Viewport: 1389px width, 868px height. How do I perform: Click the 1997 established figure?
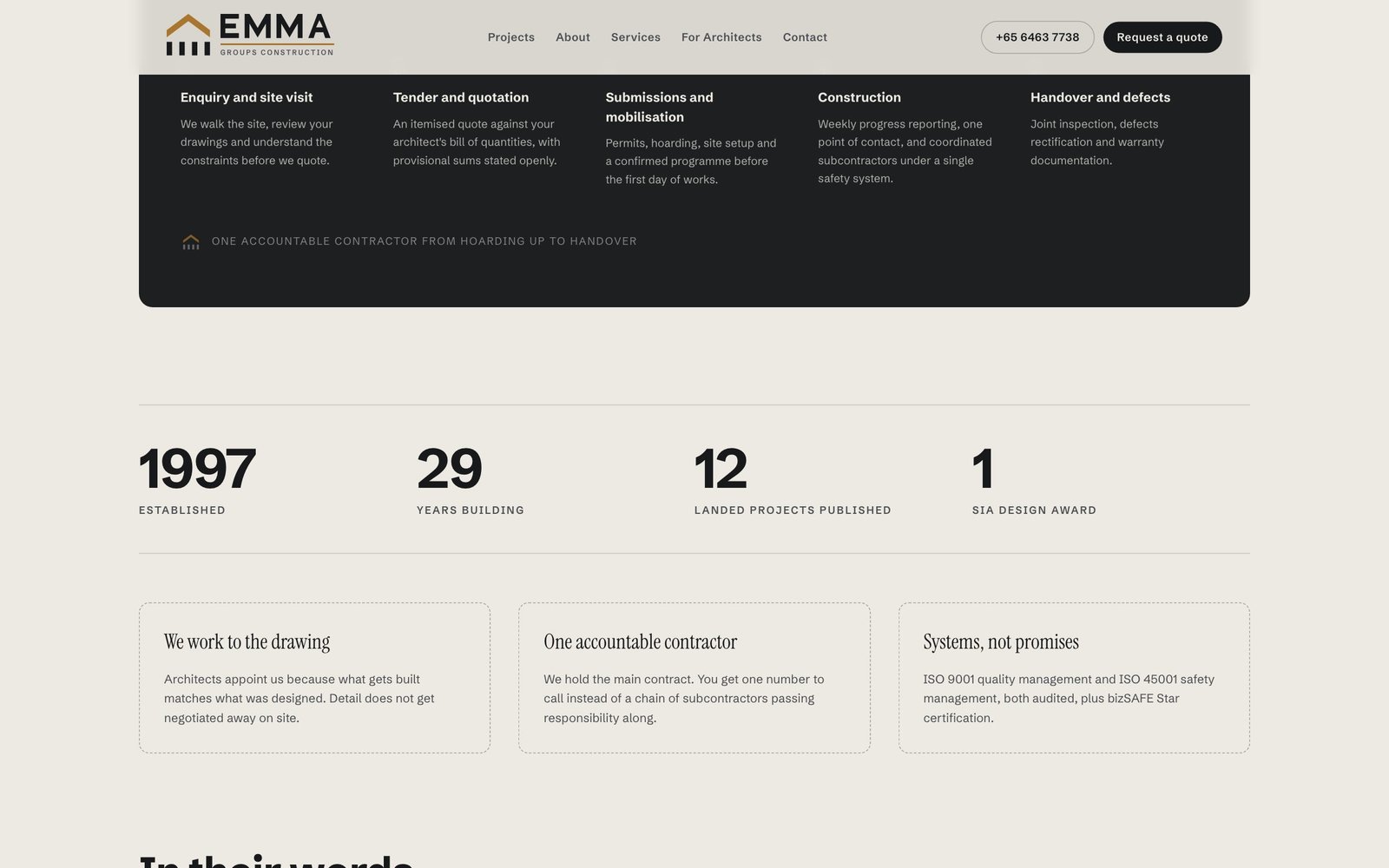click(197, 469)
